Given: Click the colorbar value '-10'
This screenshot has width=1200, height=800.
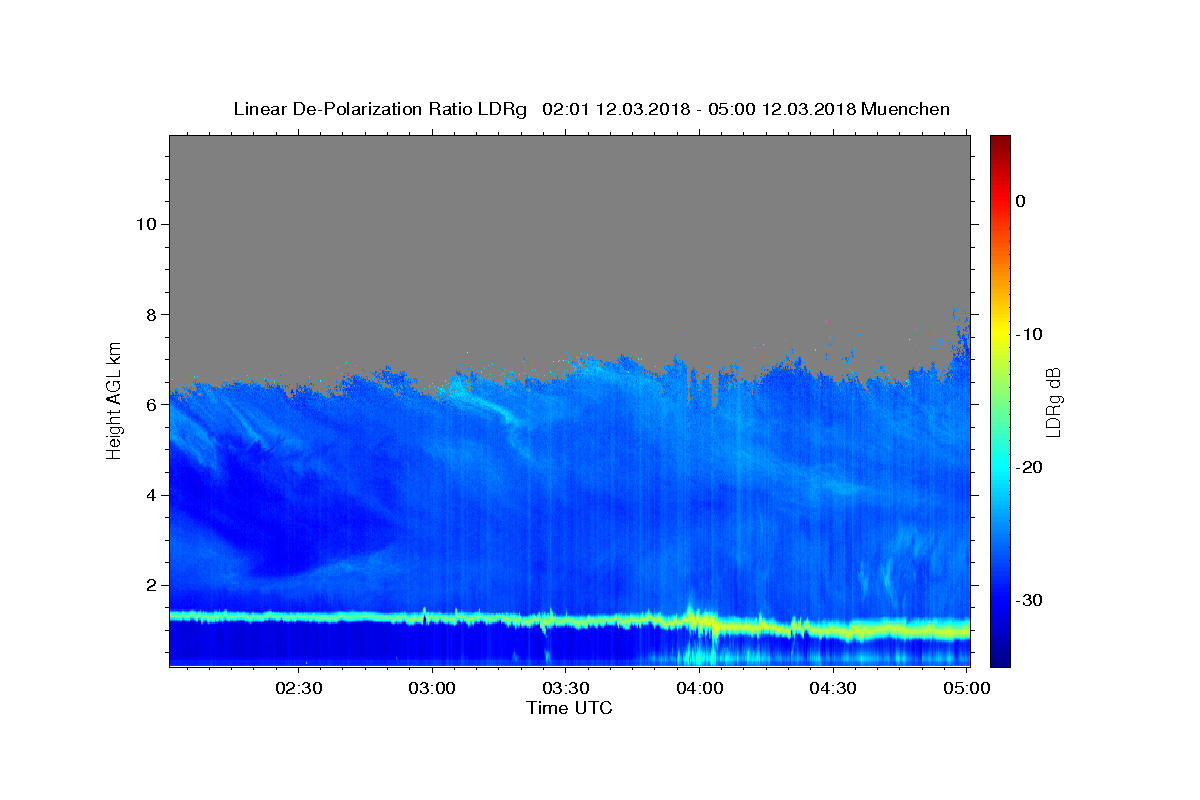Looking at the screenshot, I should coord(1030,334).
